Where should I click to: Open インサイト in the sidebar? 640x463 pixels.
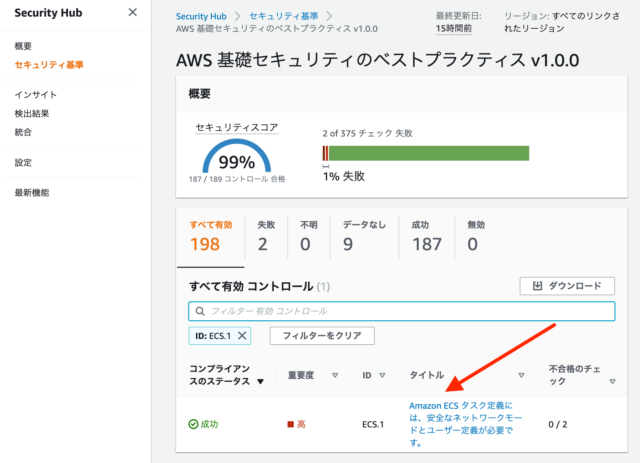[36, 95]
